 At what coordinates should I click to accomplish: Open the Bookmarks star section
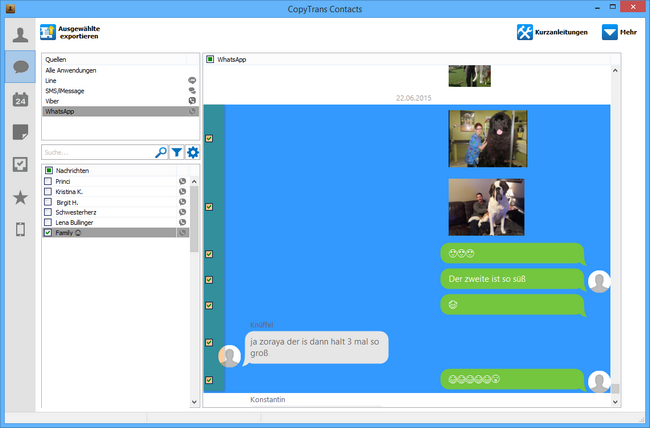(x=18, y=198)
